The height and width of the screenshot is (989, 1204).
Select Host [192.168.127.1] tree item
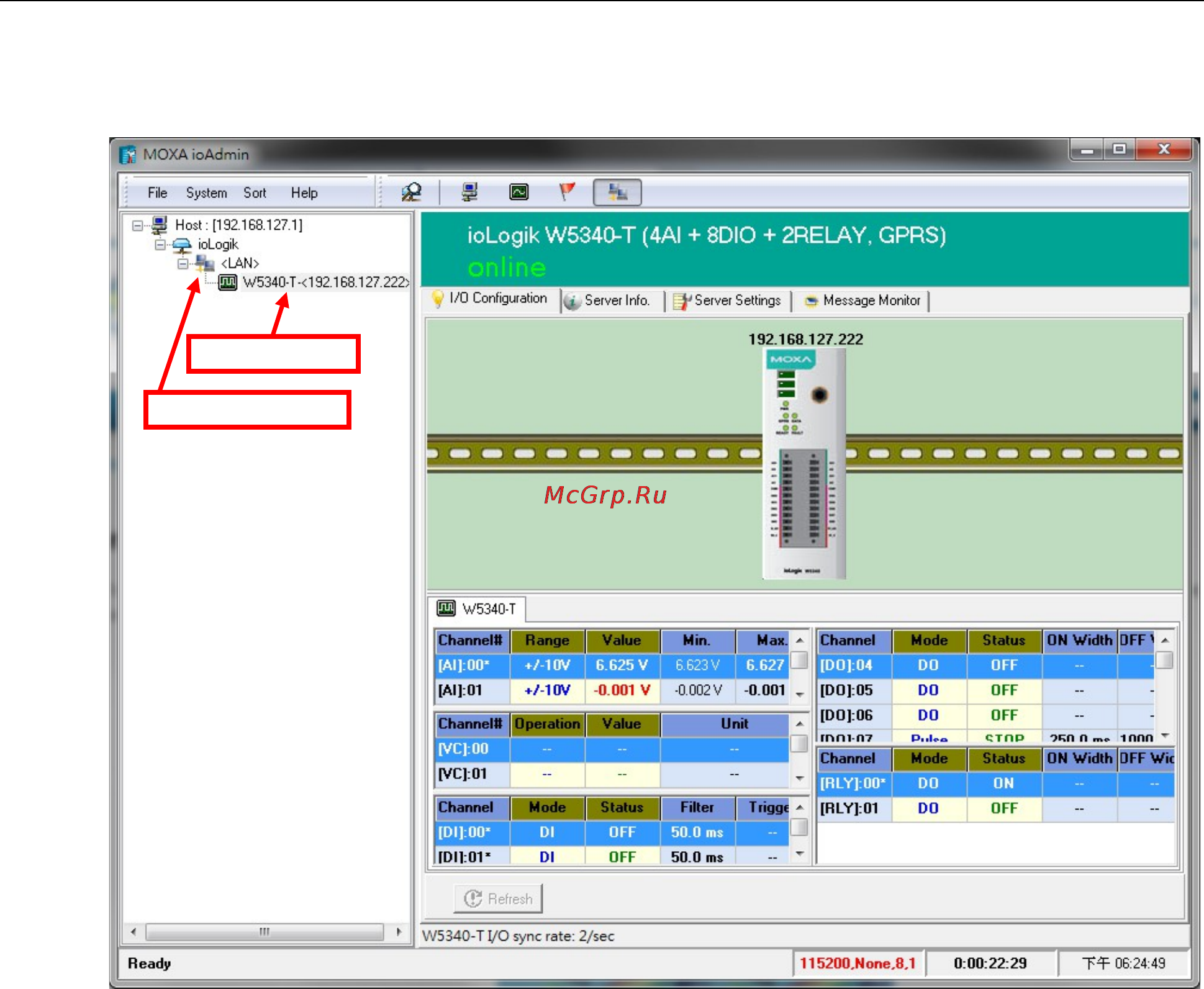238,225
